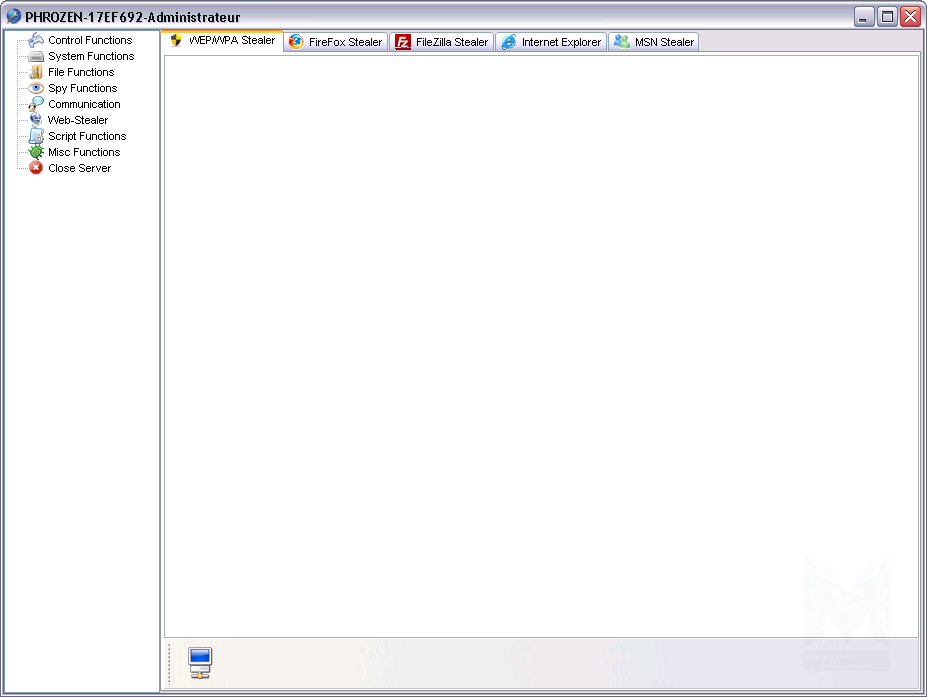The width and height of the screenshot is (927, 697).
Task: Click the application icon in title bar
Action: [14, 17]
